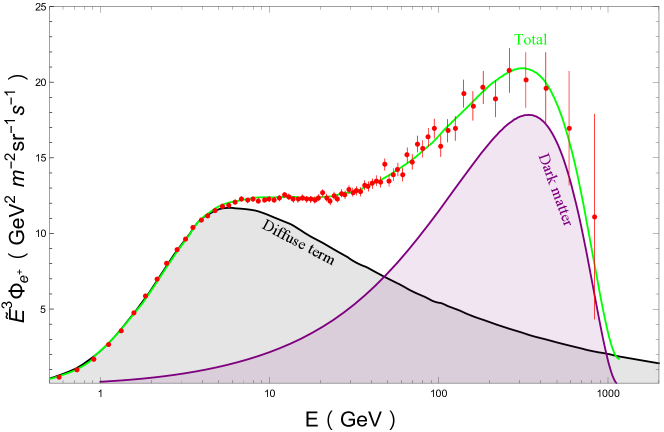The height and width of the screenshot is (432, 664).
Task: Click the x-axis tick label 10
Action: (269, 393)
